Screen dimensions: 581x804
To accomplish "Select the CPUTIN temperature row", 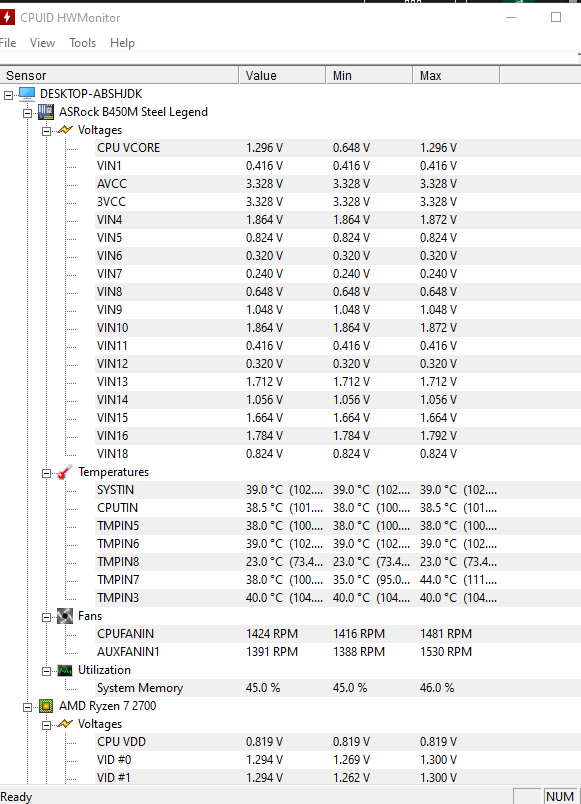I will (338, 508).
